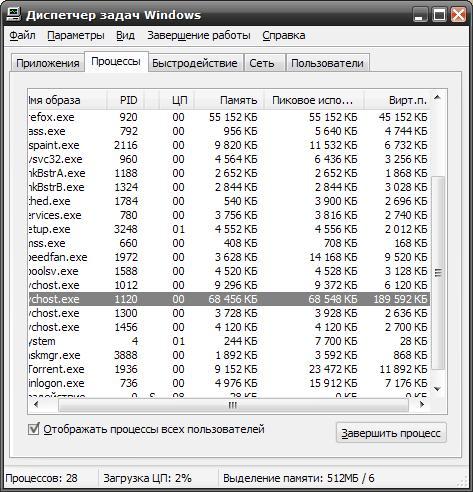
Task: Open the Файл menu
Action: [22, 35]
